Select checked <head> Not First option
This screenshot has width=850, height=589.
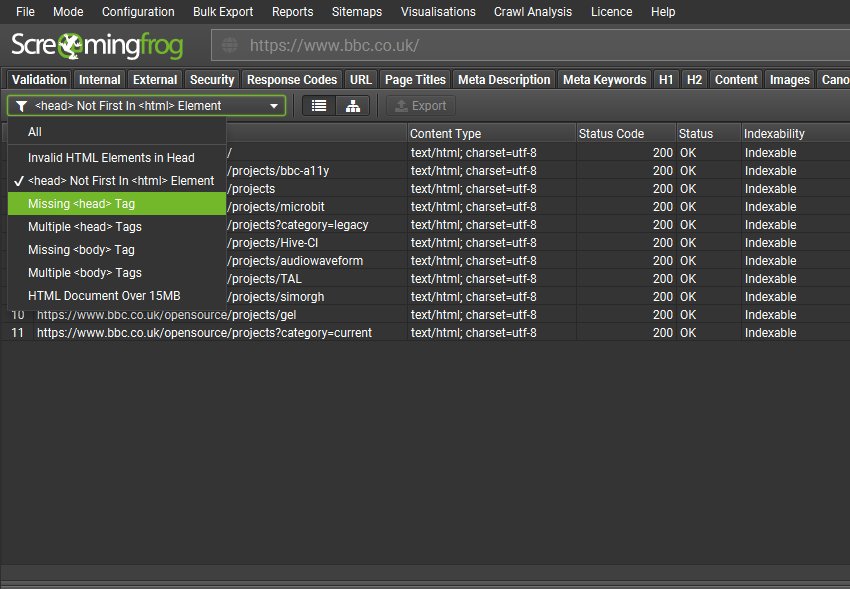pos(120,181)
